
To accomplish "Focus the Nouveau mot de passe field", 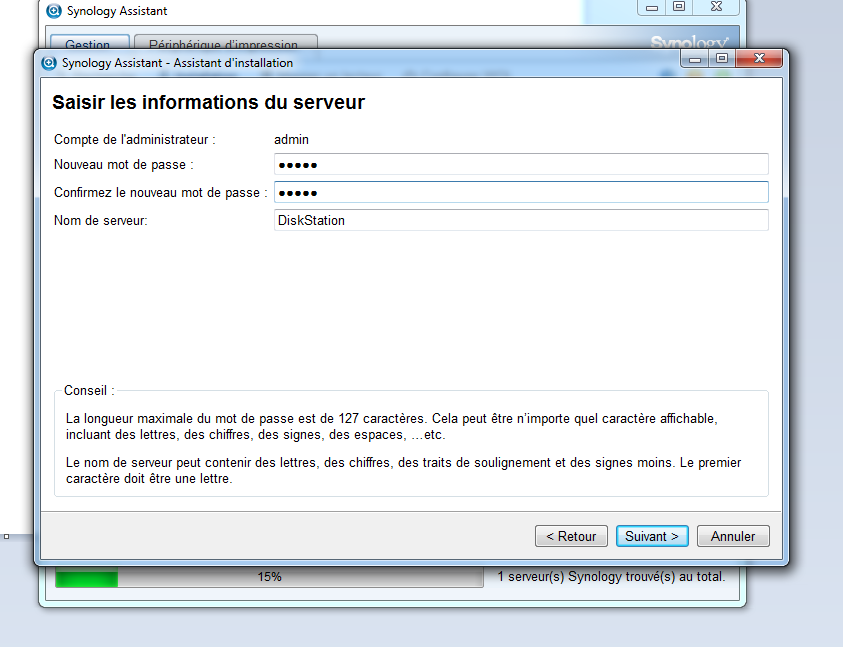I will [x=521, y=164].
